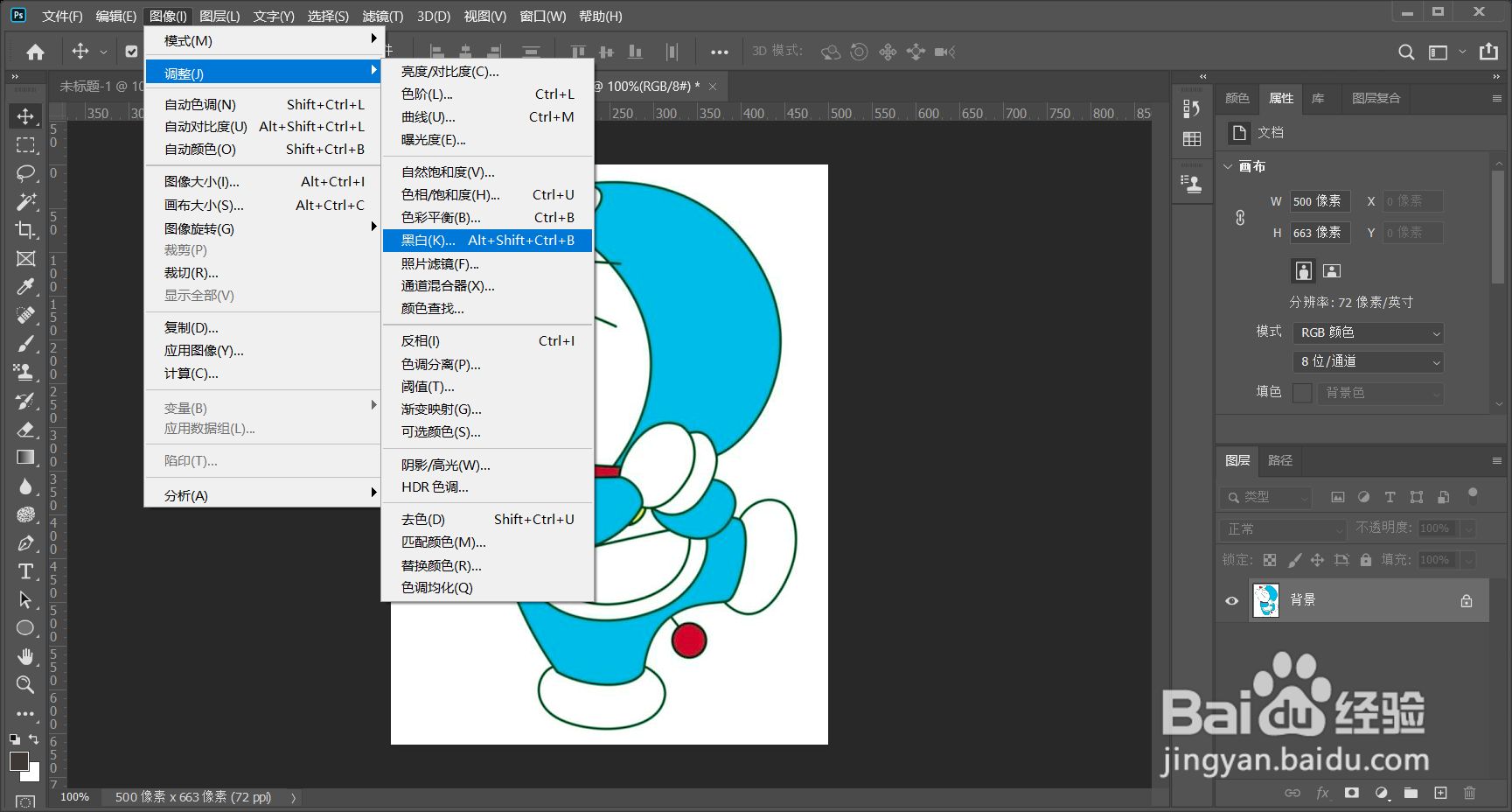Open the 8 位/通道 bit depth dropdown
Screen dimensions: 1512x812
click(x=1368, y=361)
